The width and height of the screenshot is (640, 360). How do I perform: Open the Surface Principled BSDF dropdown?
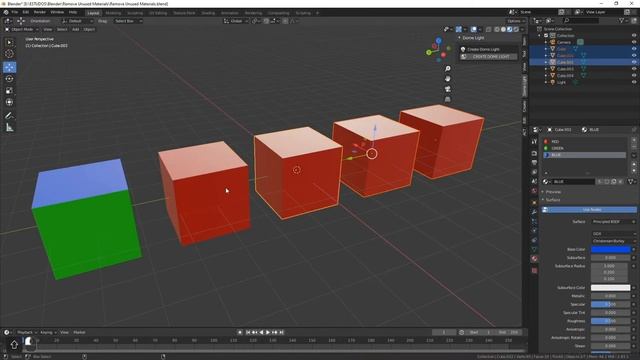[613, 222]
